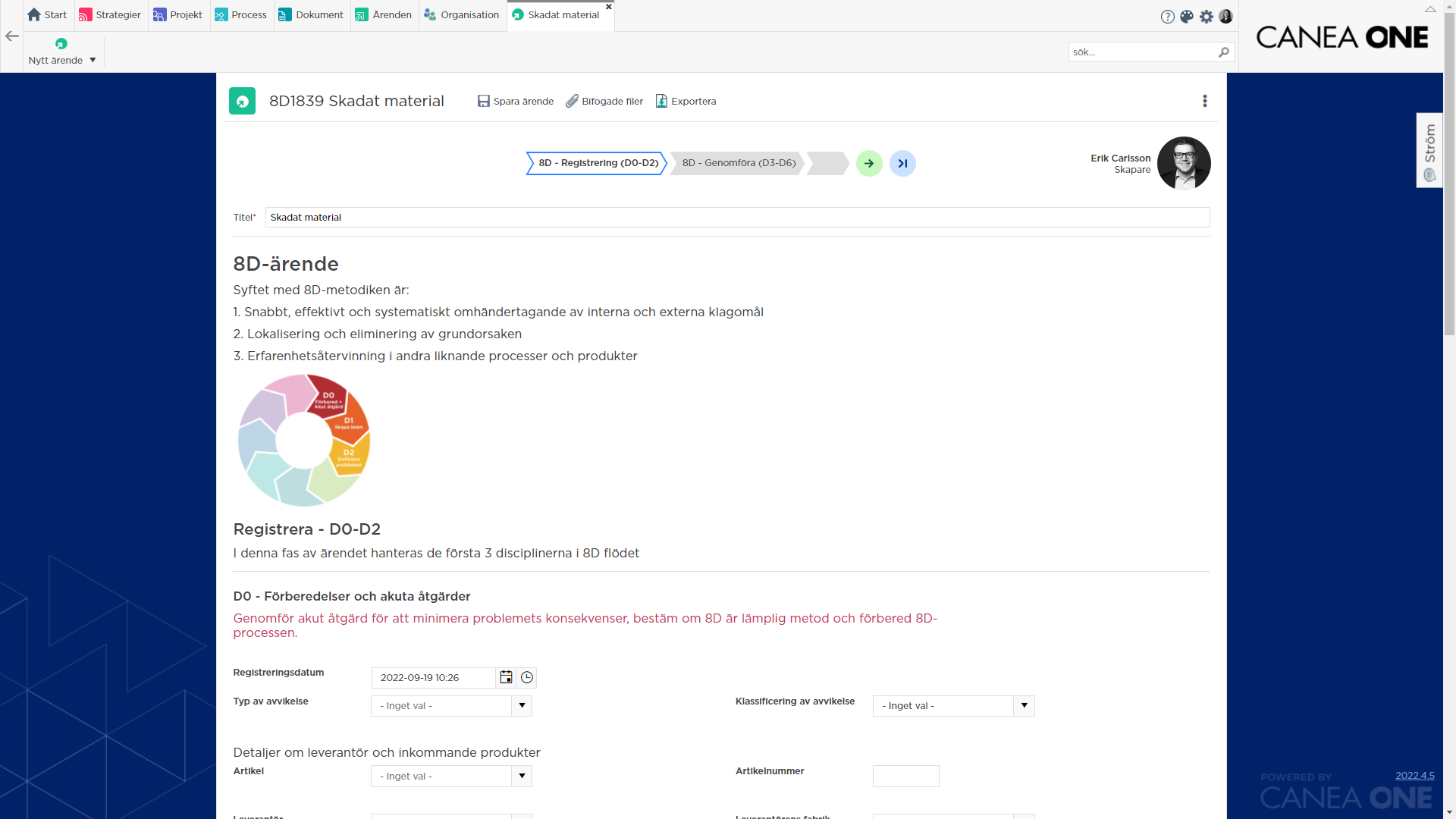Click the clock icon beside date field

pos(527,677)
